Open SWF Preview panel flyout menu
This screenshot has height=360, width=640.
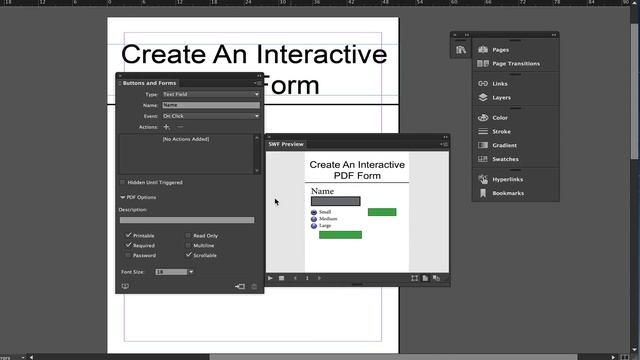click(444, 144)
